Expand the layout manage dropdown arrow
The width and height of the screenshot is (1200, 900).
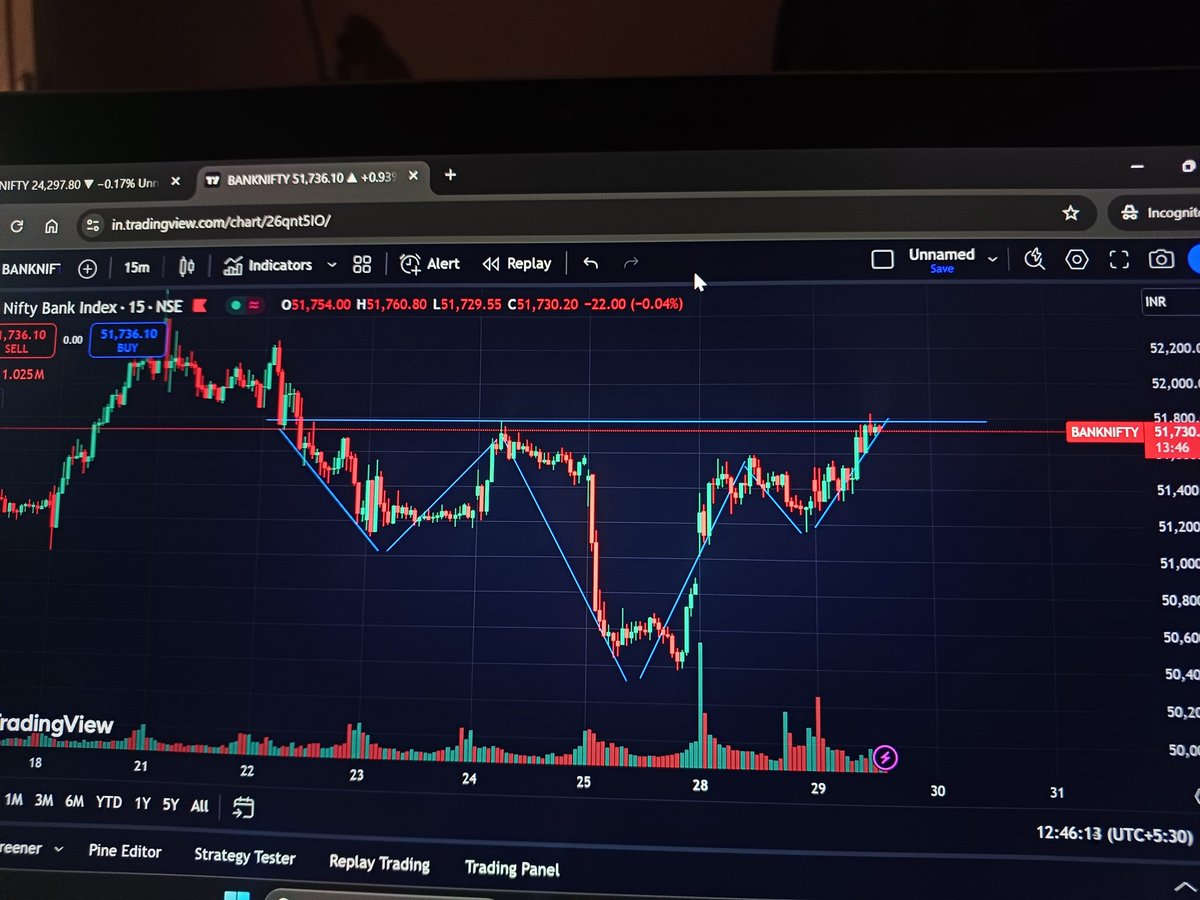click(x=992, y=259)
